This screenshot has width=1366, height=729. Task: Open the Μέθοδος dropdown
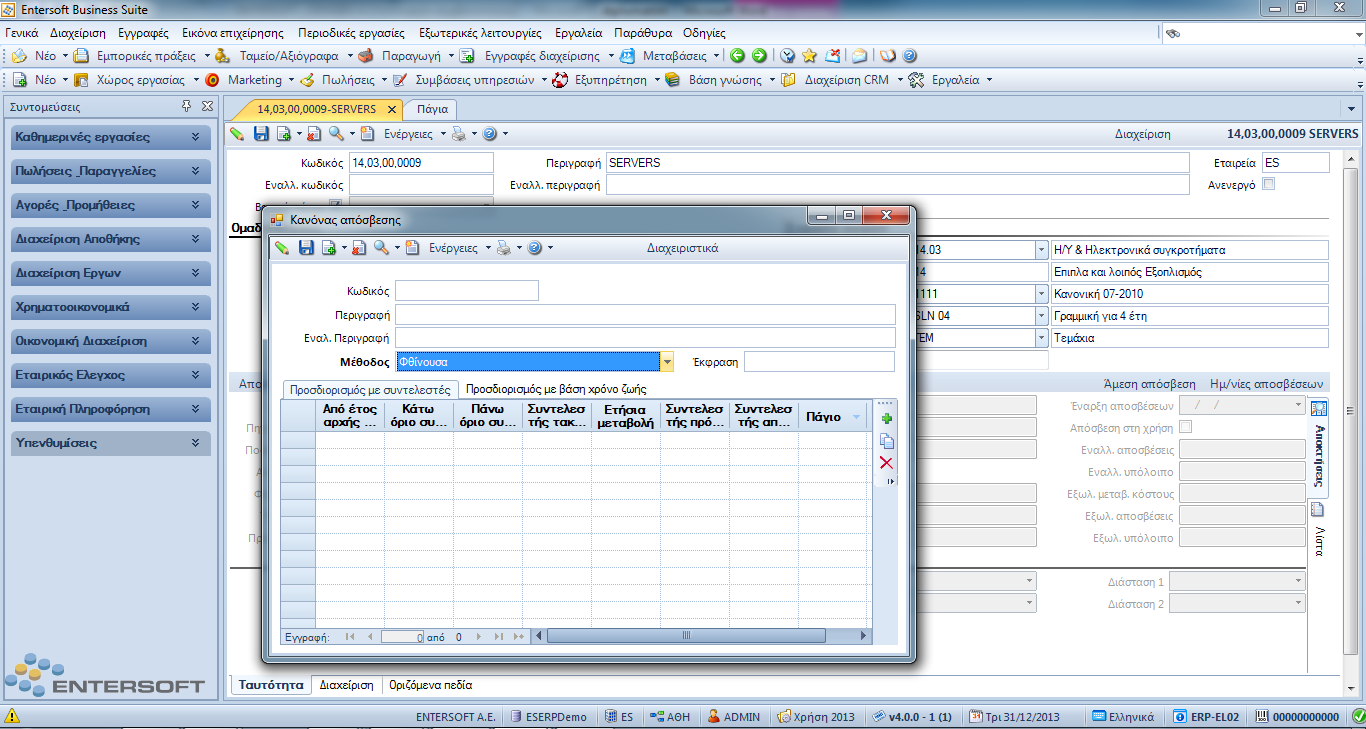667,362
